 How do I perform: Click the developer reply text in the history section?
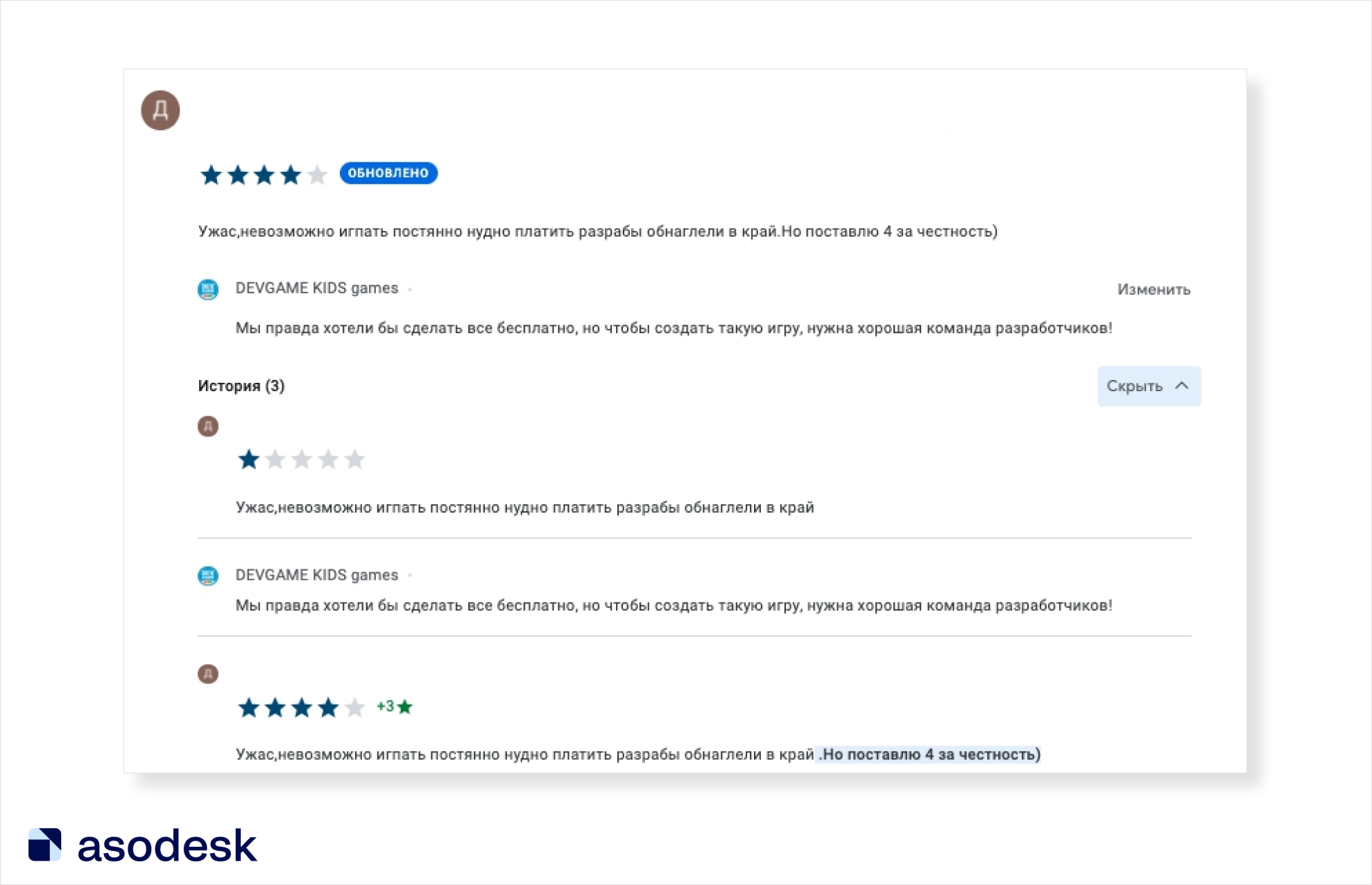tap(674, 605)
